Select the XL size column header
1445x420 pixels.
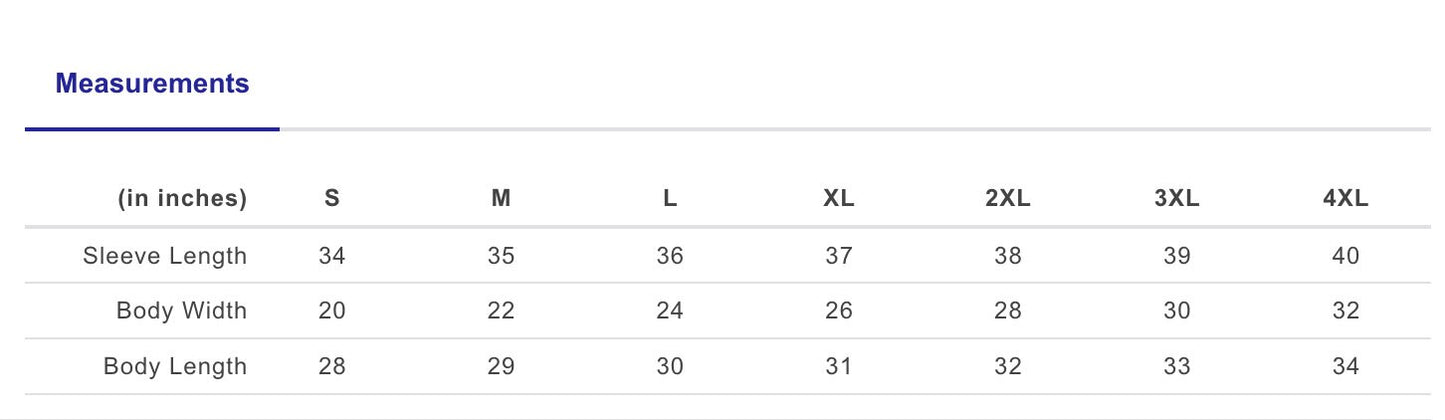click(839, 198)
